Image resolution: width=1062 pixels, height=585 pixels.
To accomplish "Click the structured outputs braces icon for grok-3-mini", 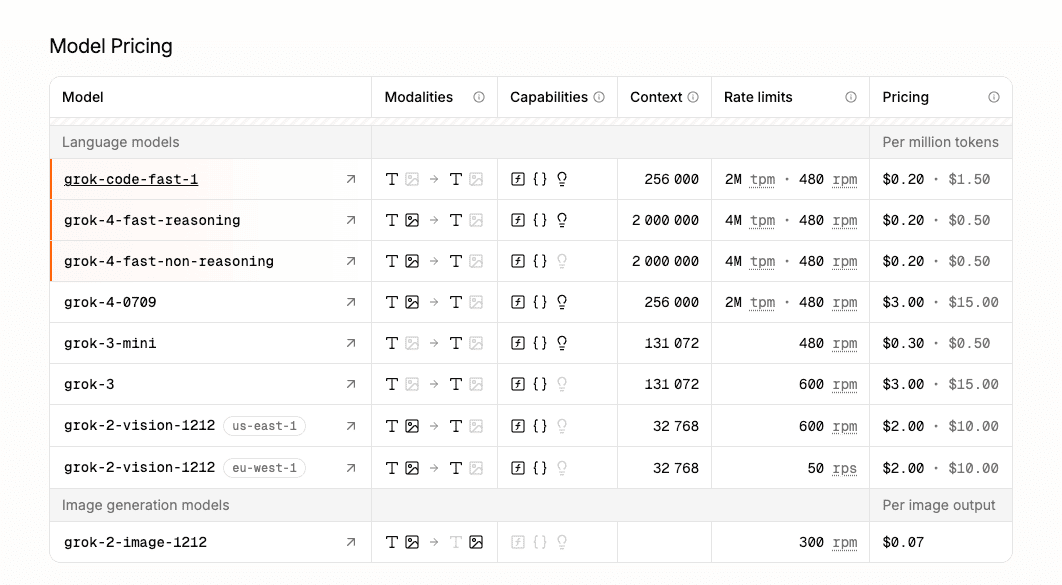I will (x=540, y=343).
